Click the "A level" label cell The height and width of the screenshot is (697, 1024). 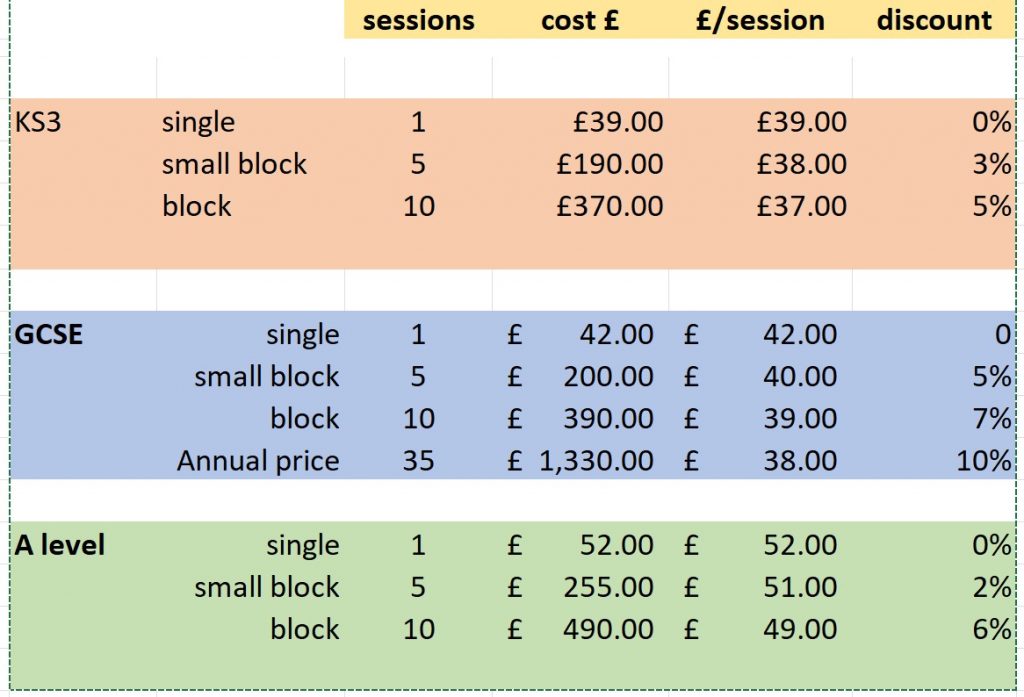point(60,545)
